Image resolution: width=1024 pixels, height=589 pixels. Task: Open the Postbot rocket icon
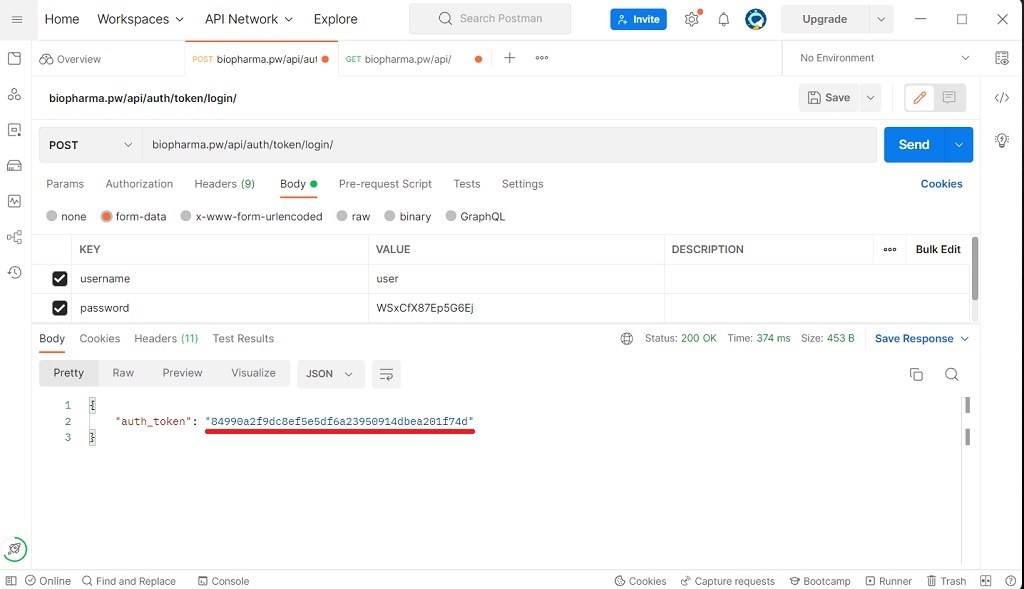pyautogui.click(x=15, y=549)
